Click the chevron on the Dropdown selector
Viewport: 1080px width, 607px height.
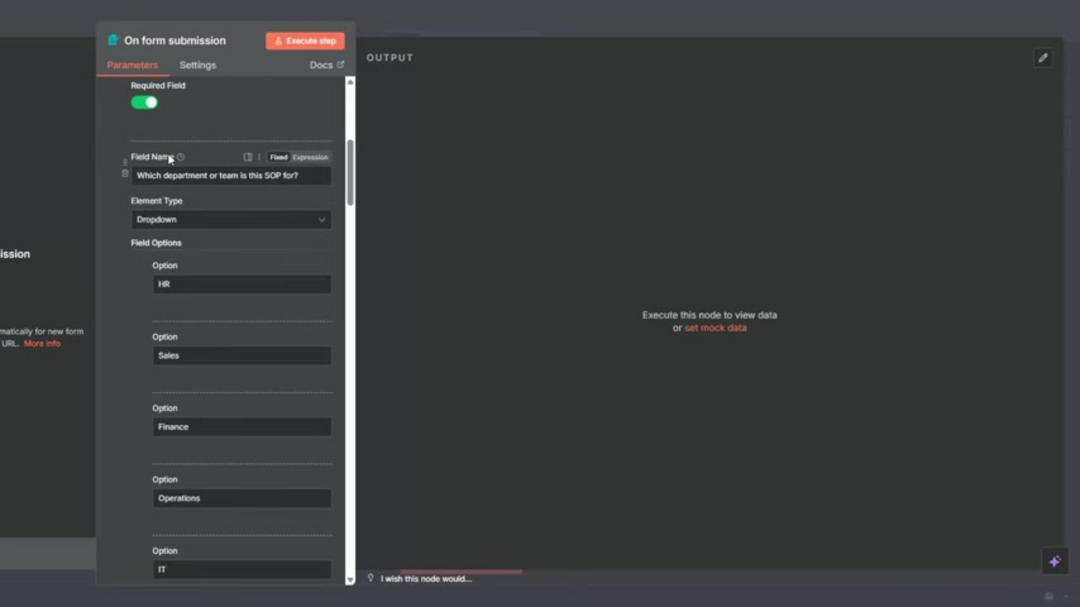(x=322, y=219)
